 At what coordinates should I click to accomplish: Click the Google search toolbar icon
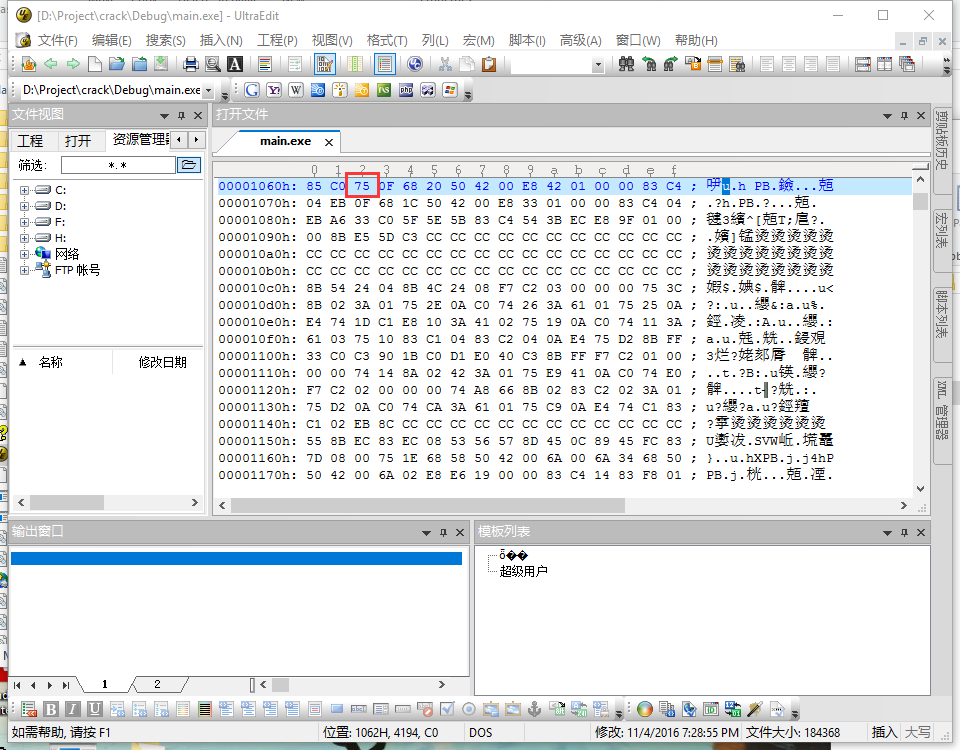(252, 90)
